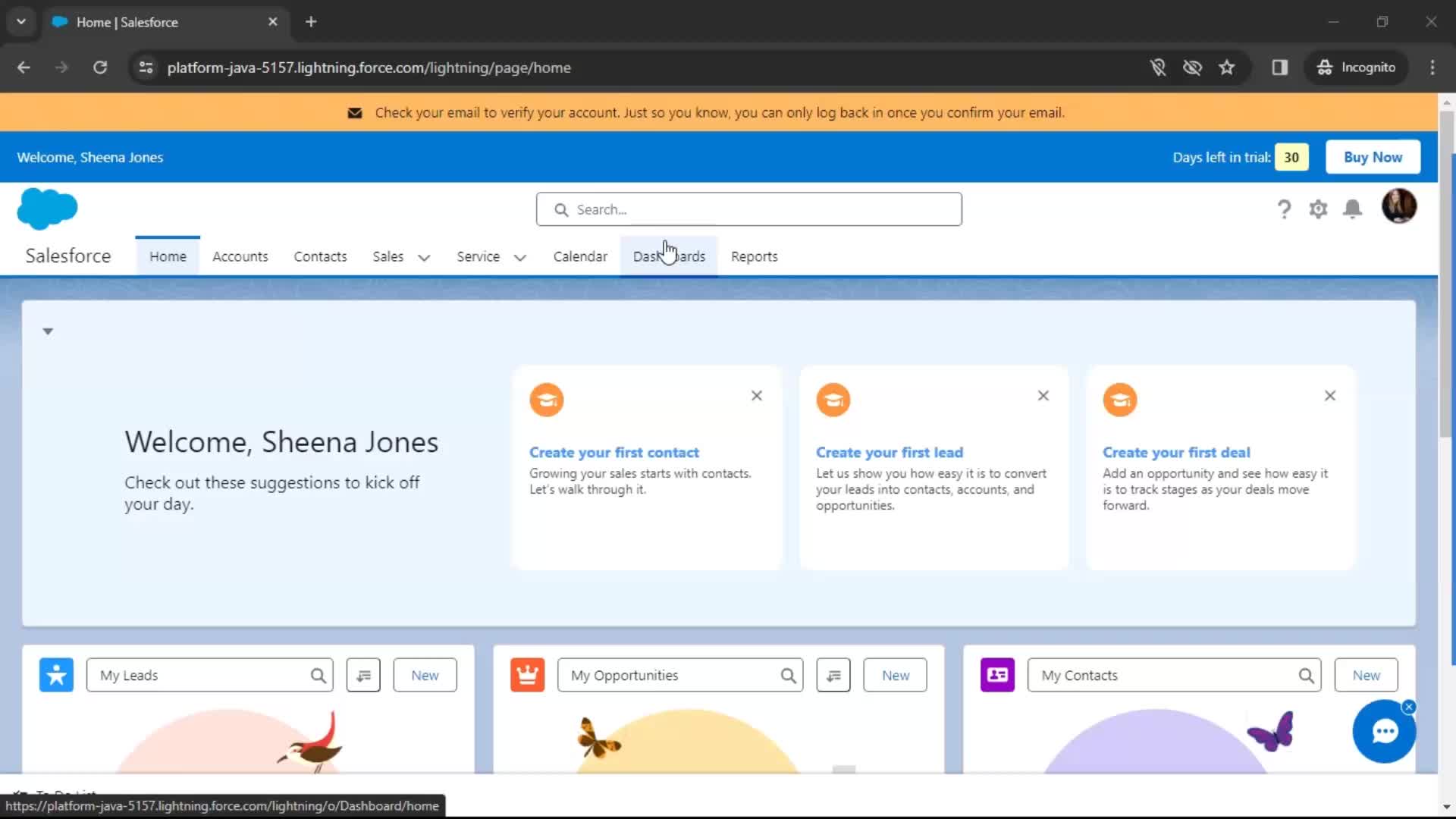Click the Buy Now button

point(1373,157)
